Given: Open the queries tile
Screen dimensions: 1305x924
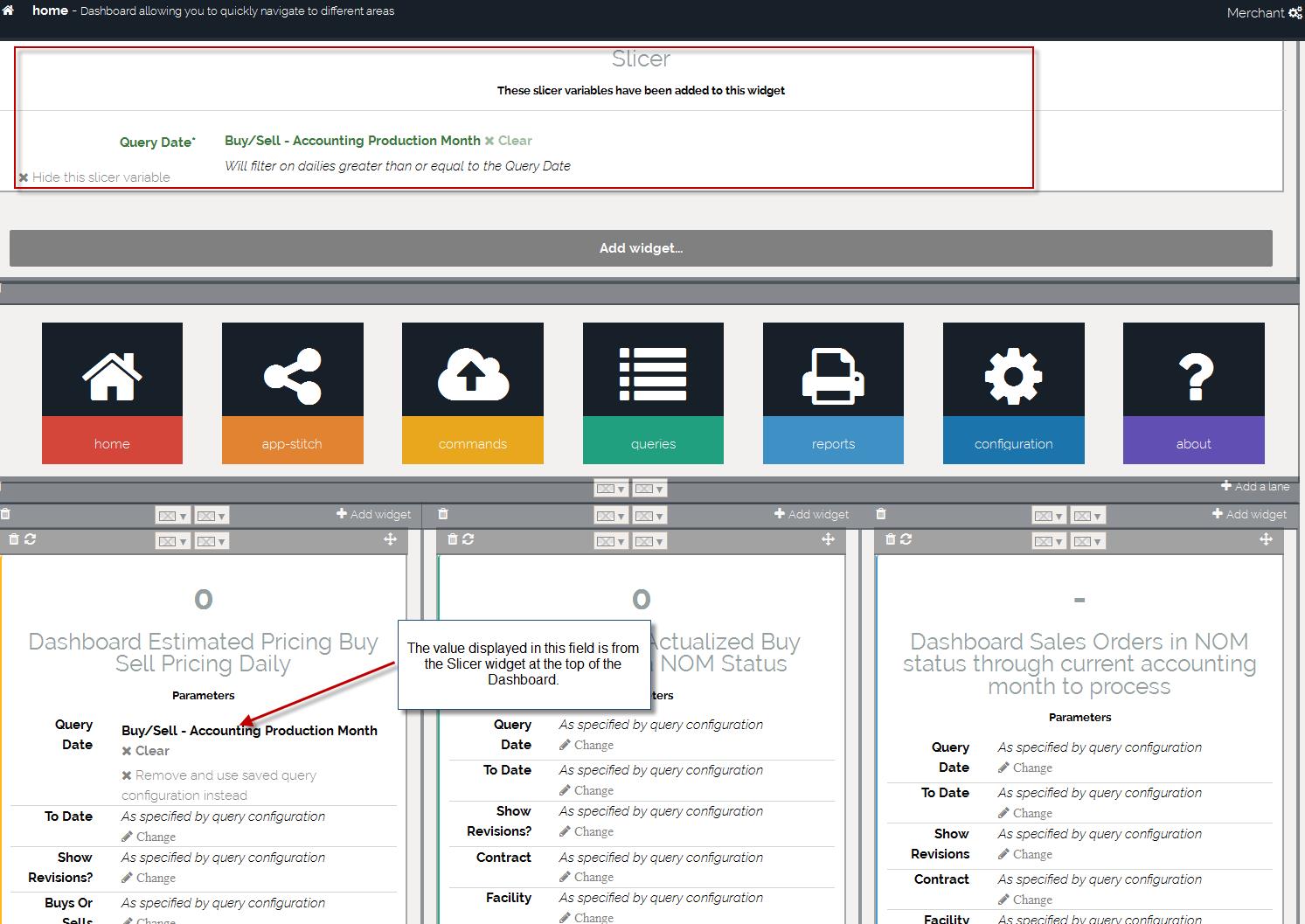Looking at the screenshot, I should pyautogui.click(x=653, y=393).
